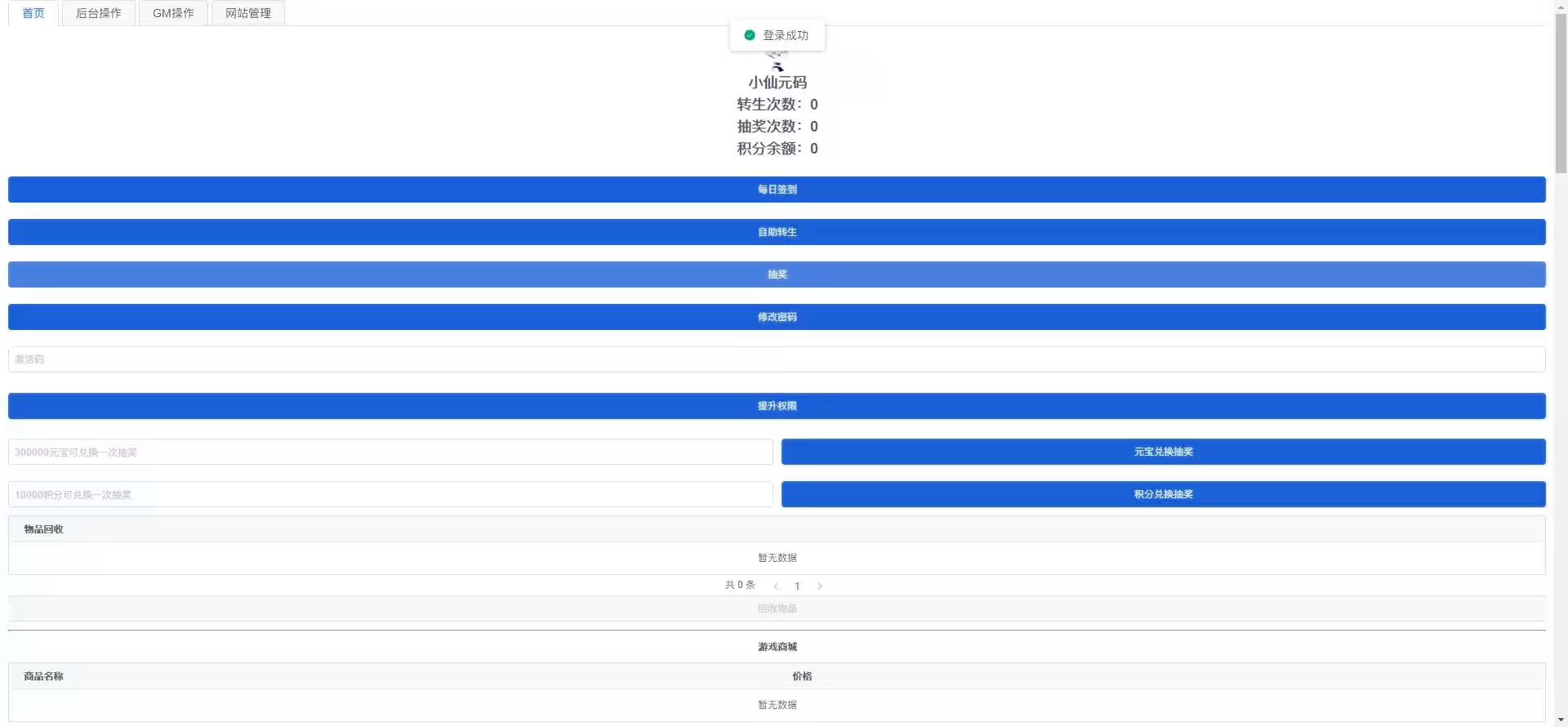The height and width of the screenshot is (727, 1568).
Task: Click the green success icon in 登录成功 toast
Action: (750, 35)
